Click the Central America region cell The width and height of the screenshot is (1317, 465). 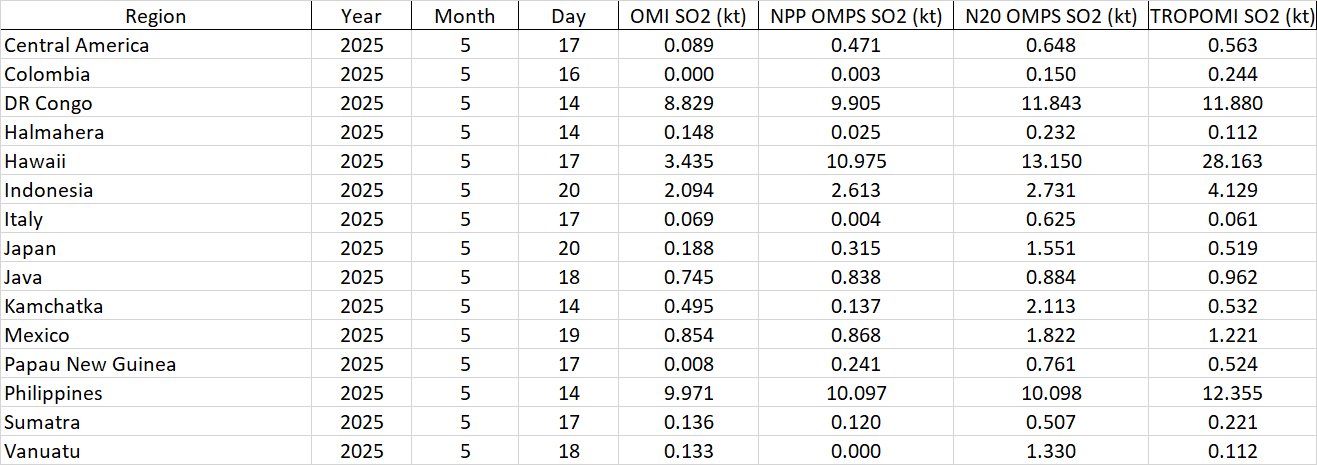coord(77,45)
